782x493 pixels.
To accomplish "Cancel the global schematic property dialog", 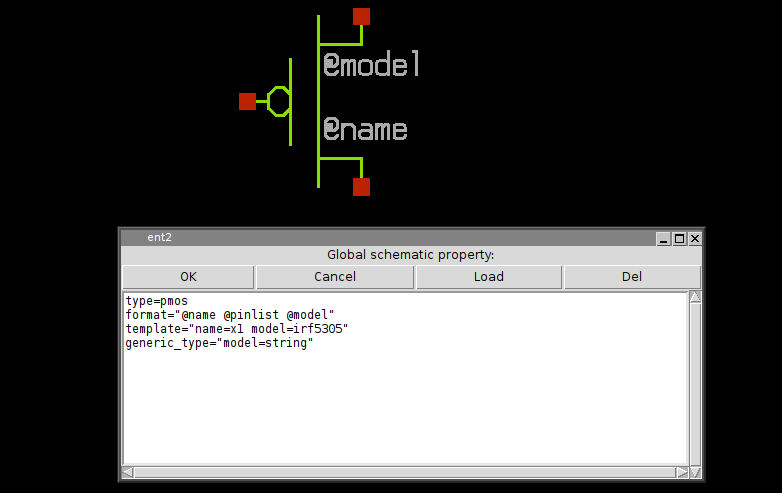I will coord(335,277).
